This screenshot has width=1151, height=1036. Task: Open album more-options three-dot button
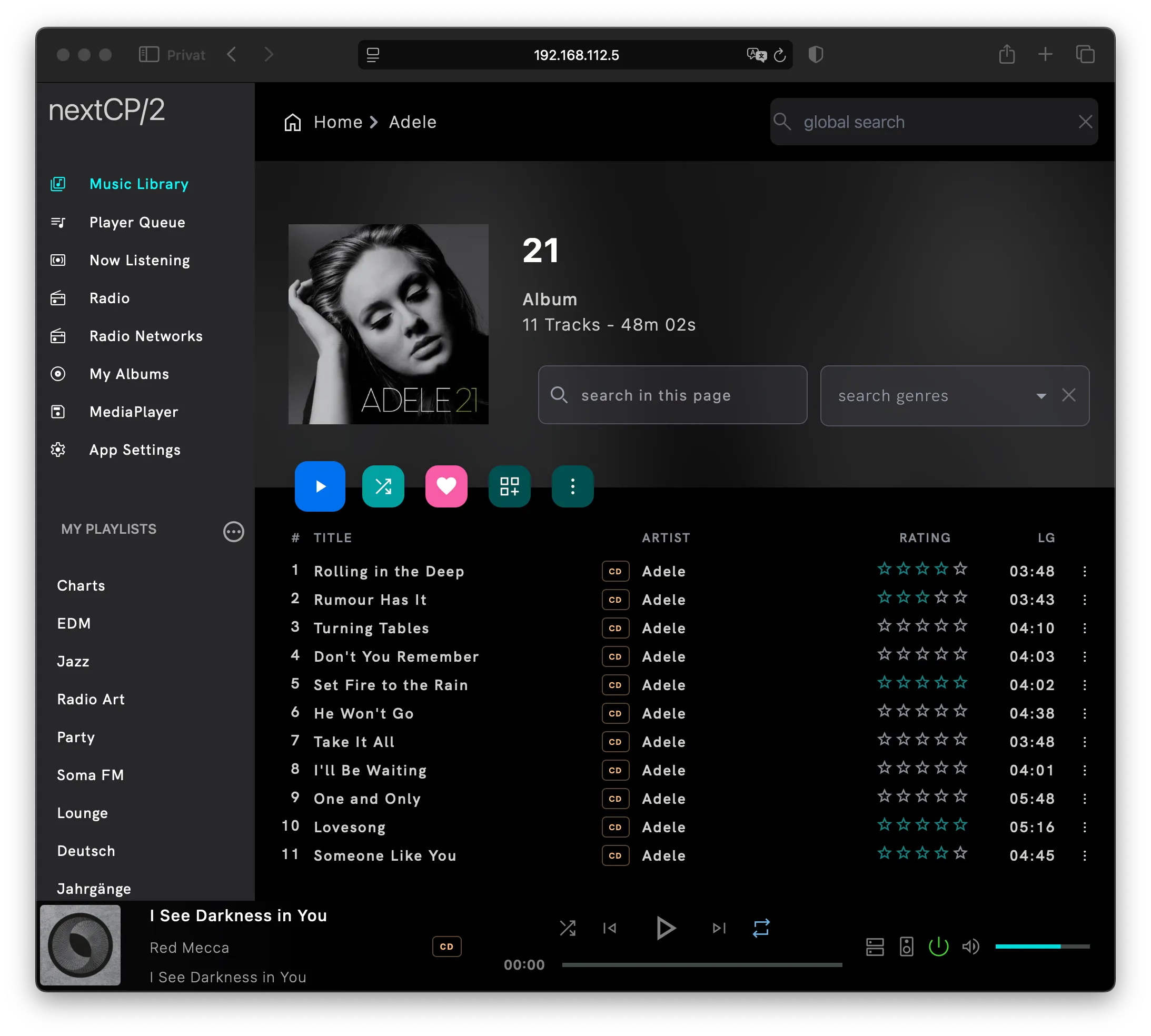[573, 486]
